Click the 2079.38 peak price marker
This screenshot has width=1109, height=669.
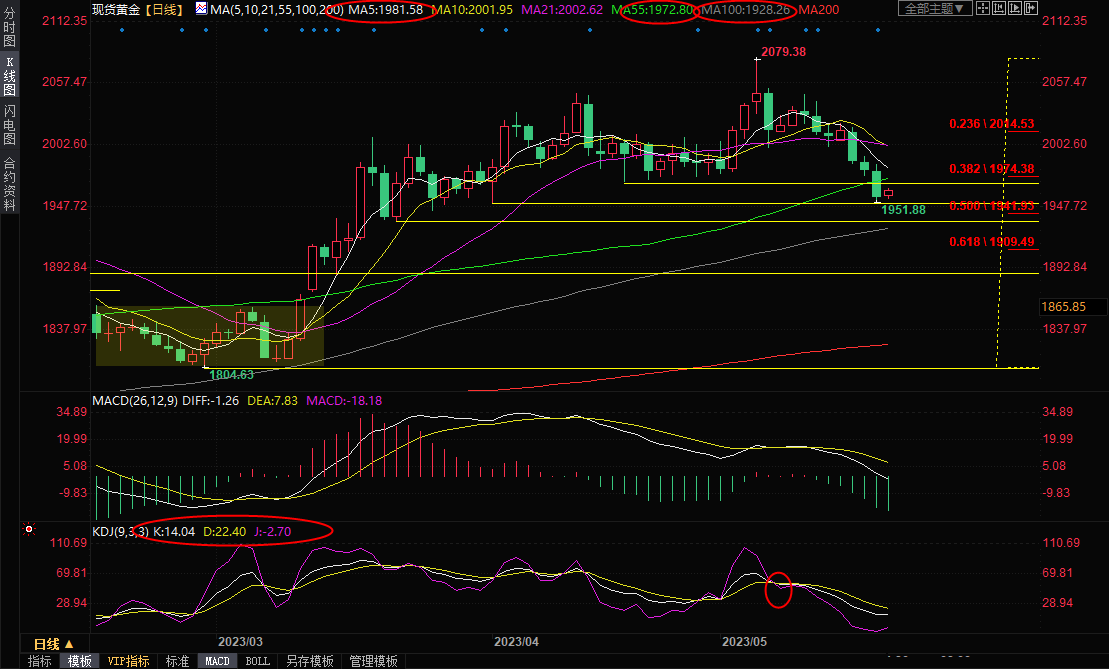point(783,52)
